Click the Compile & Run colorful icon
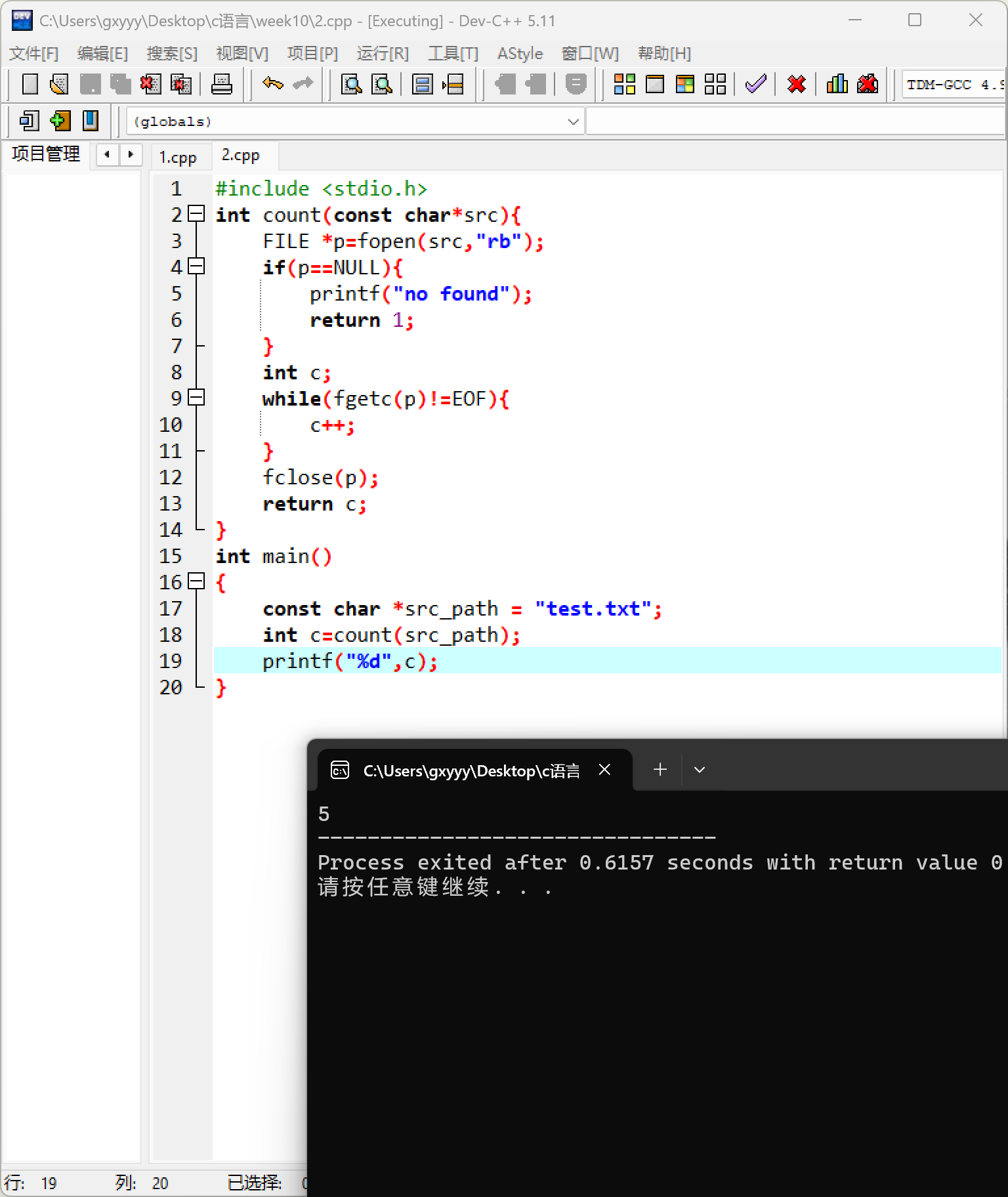The width and height of the screenshot is (1008, 1197). point(684,84)
